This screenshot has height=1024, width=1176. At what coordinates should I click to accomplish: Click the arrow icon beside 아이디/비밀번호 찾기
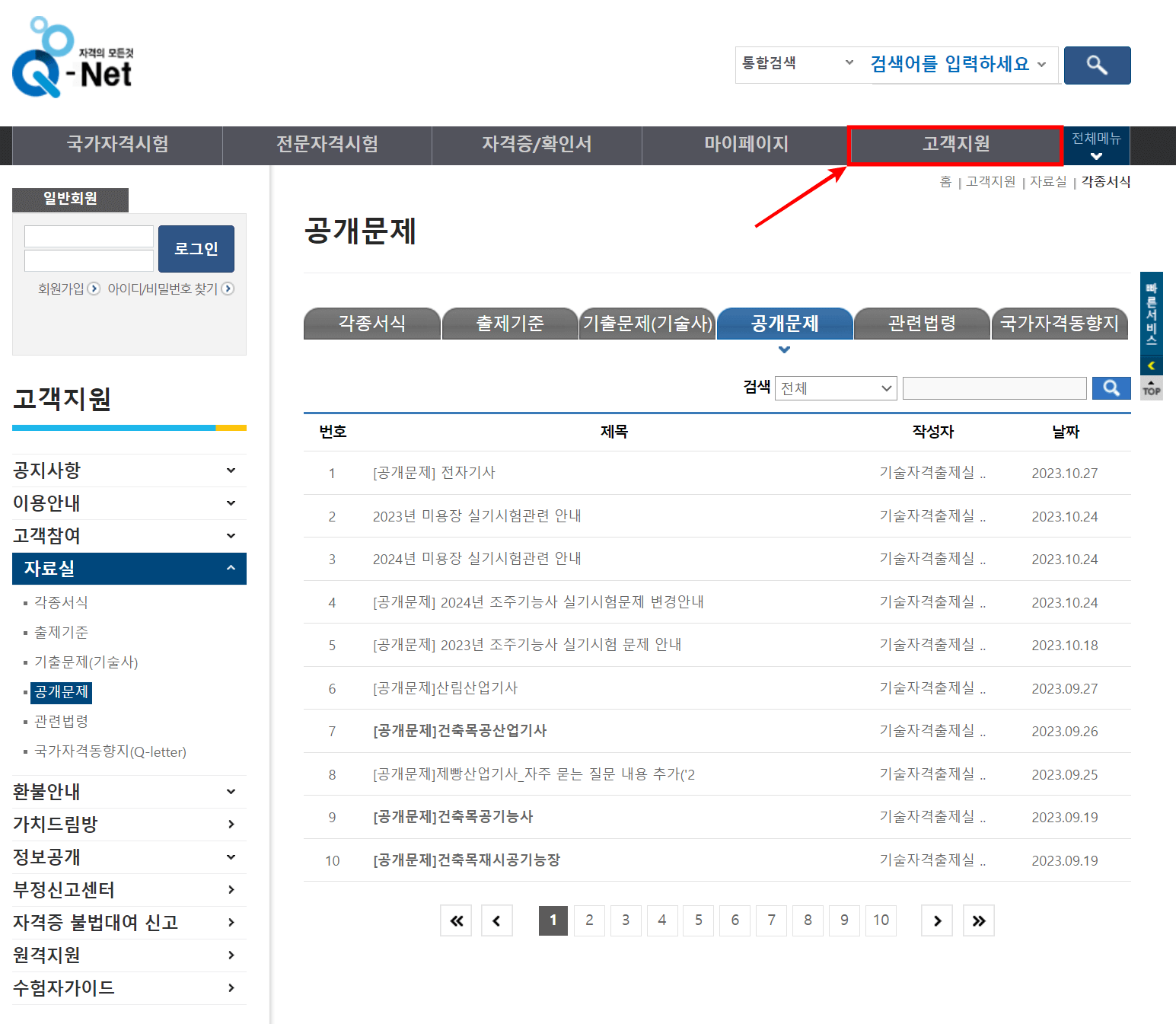(228, 289)
